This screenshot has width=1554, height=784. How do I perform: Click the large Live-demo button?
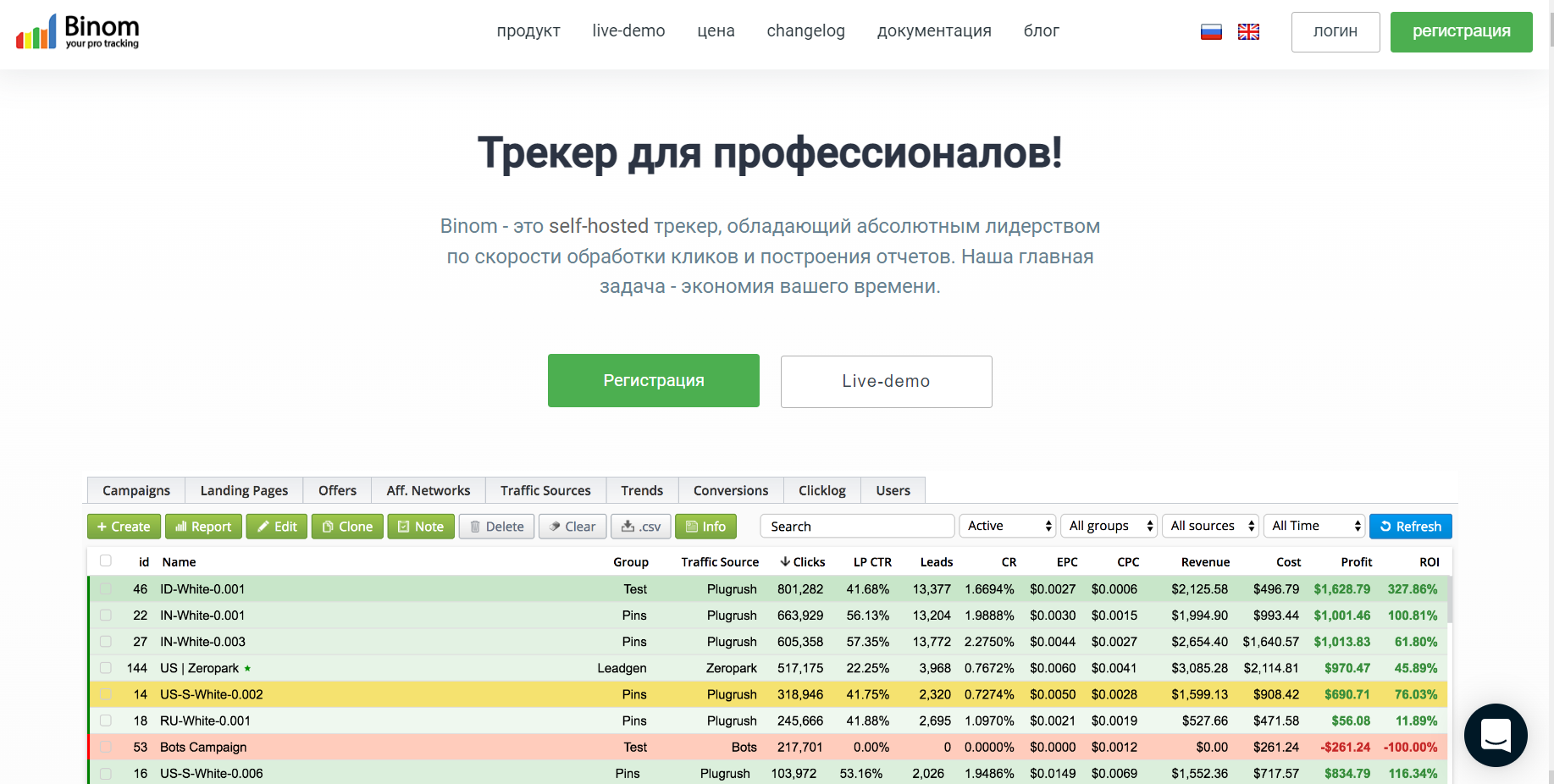(887, 382)
